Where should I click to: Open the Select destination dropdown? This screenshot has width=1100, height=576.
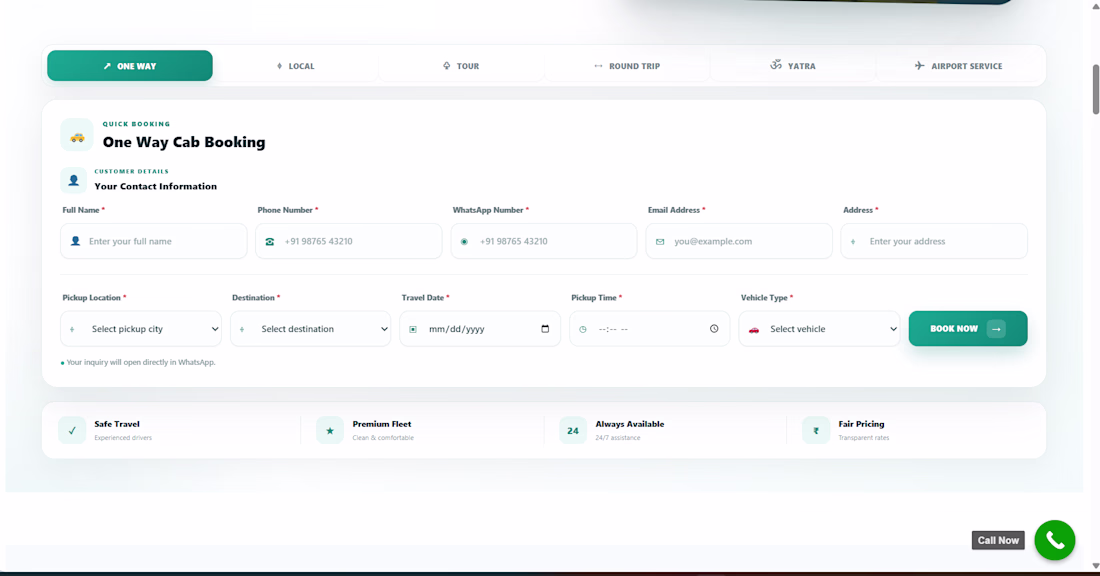click(311, 329)
